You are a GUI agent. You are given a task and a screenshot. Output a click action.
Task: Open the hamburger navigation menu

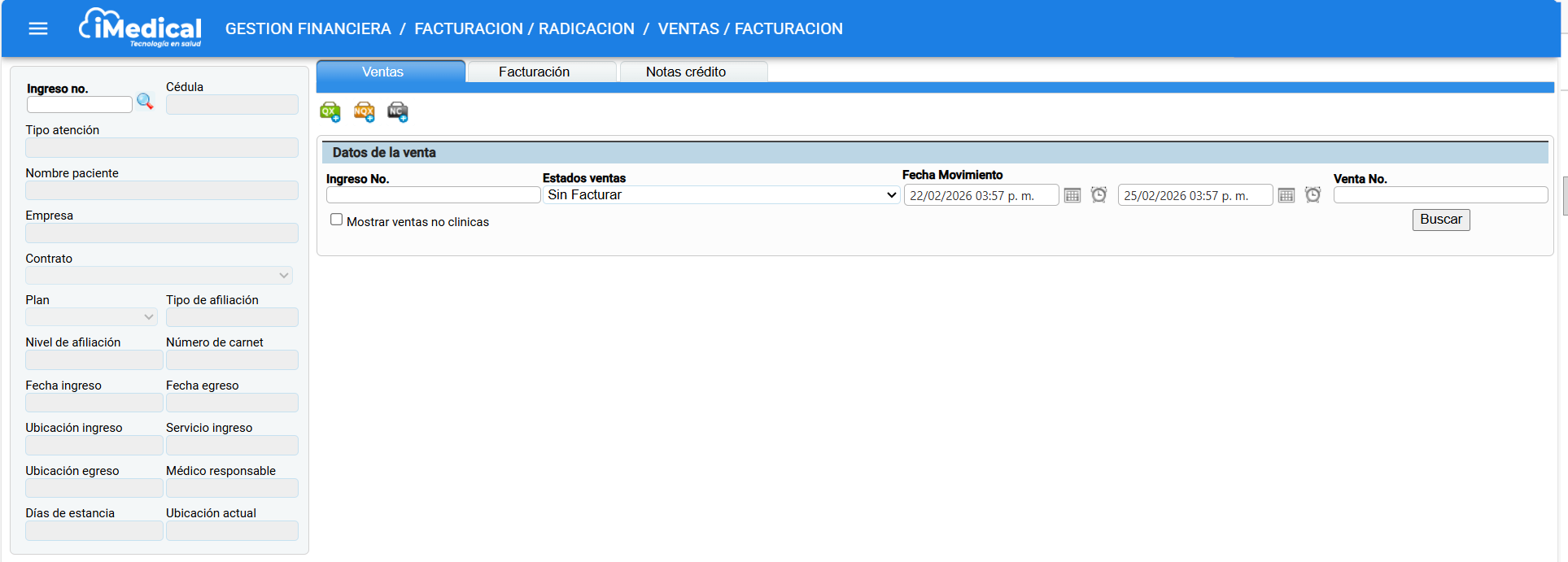tap(38, 29)
